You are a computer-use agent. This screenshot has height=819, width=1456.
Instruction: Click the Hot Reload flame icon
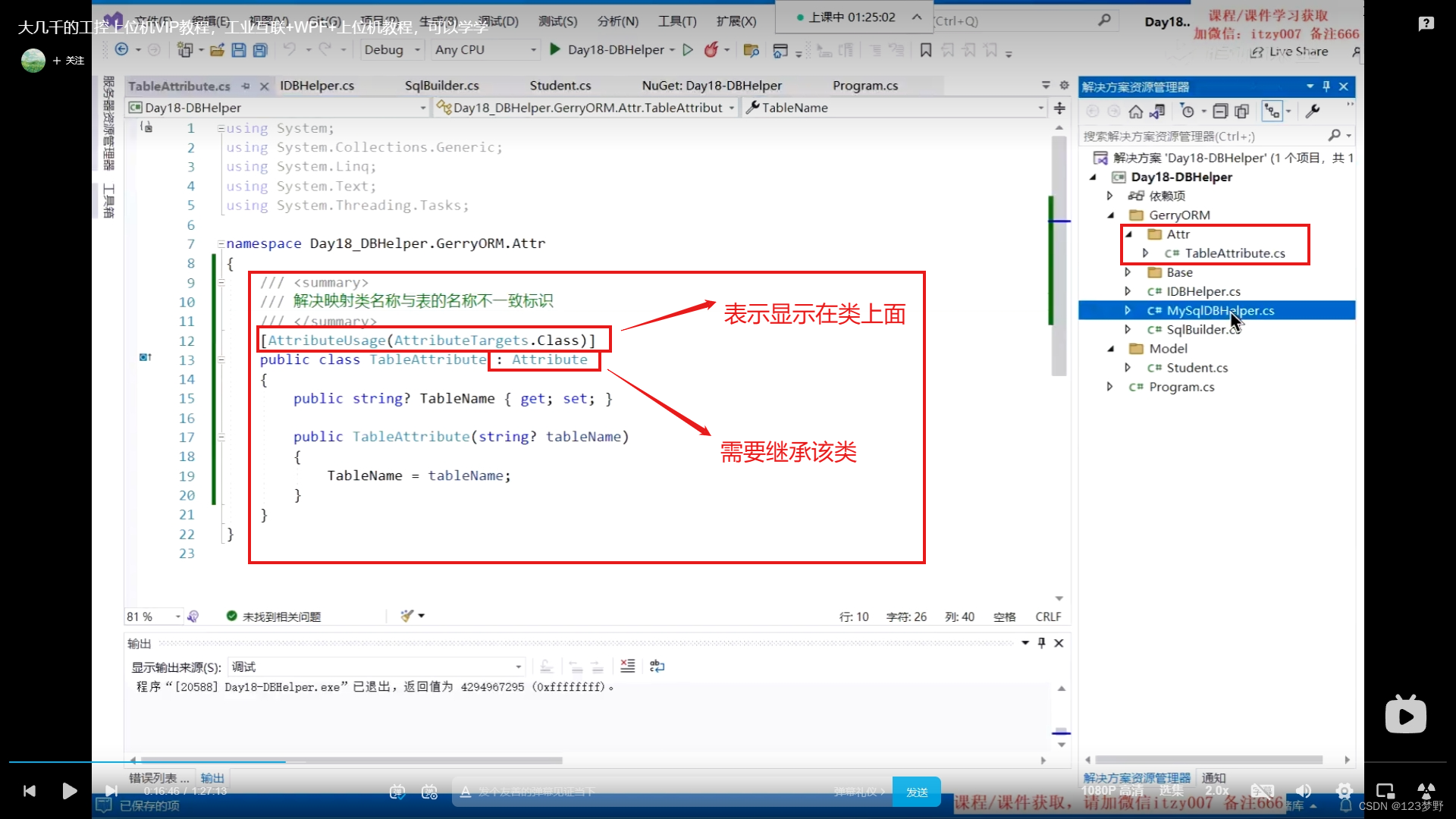[x=711, y=50]
